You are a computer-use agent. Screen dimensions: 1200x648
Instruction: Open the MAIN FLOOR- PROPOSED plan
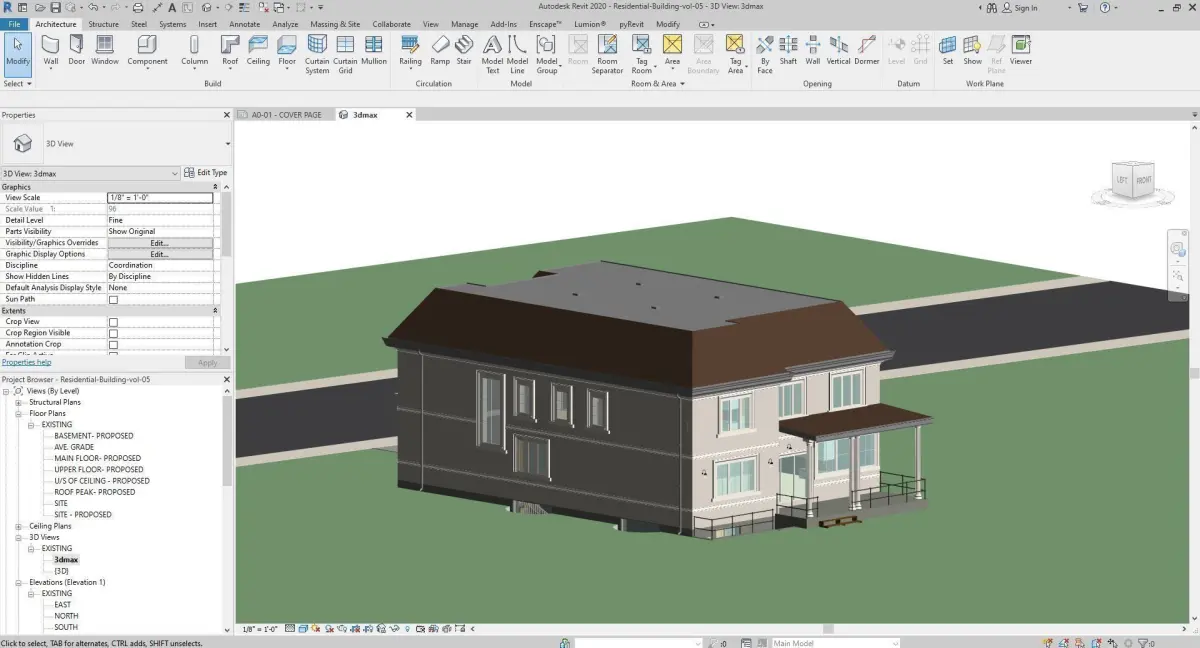coord(98,458)
